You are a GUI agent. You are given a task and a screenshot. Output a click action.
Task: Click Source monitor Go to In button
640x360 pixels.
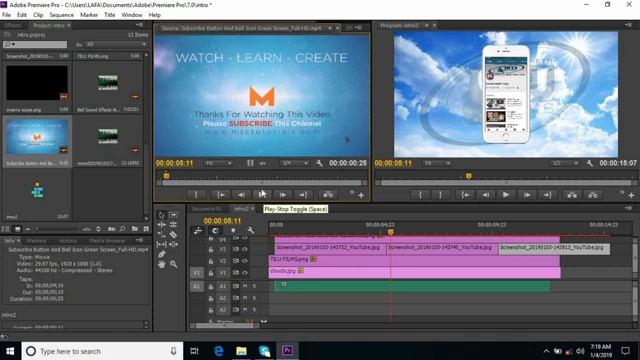click(221, 195)
